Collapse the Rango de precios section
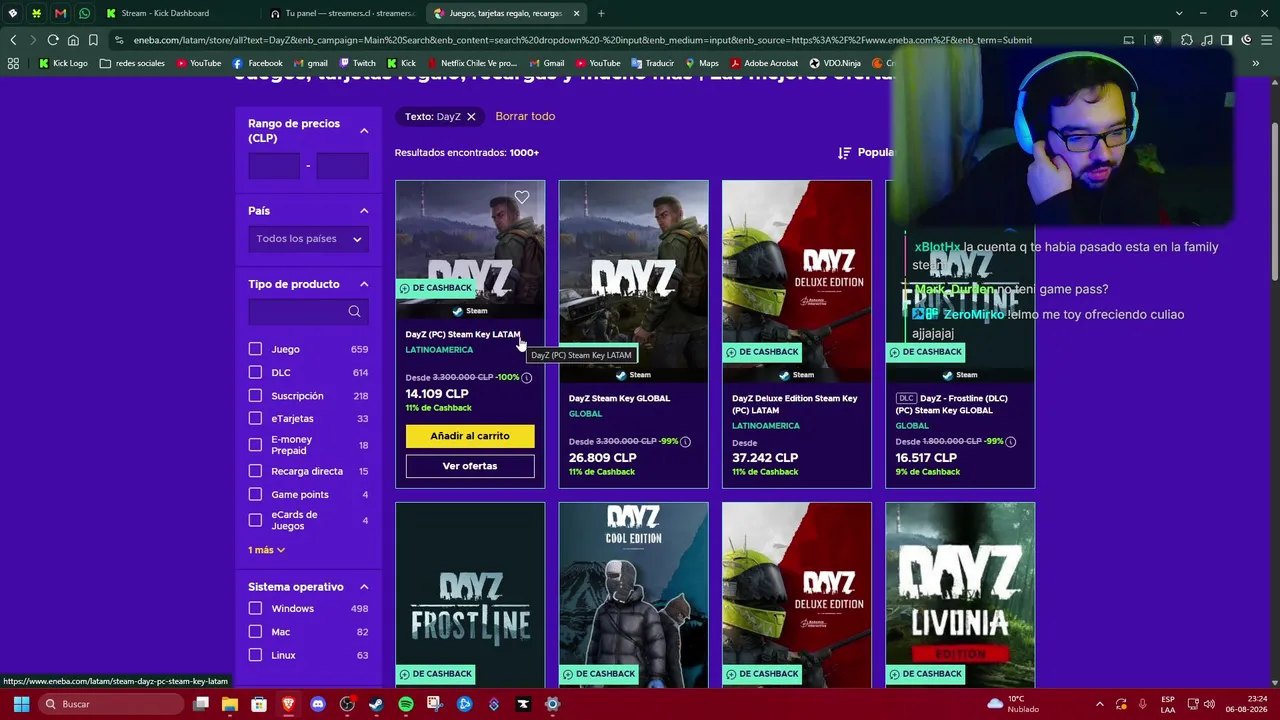 (x=364, y=131)
